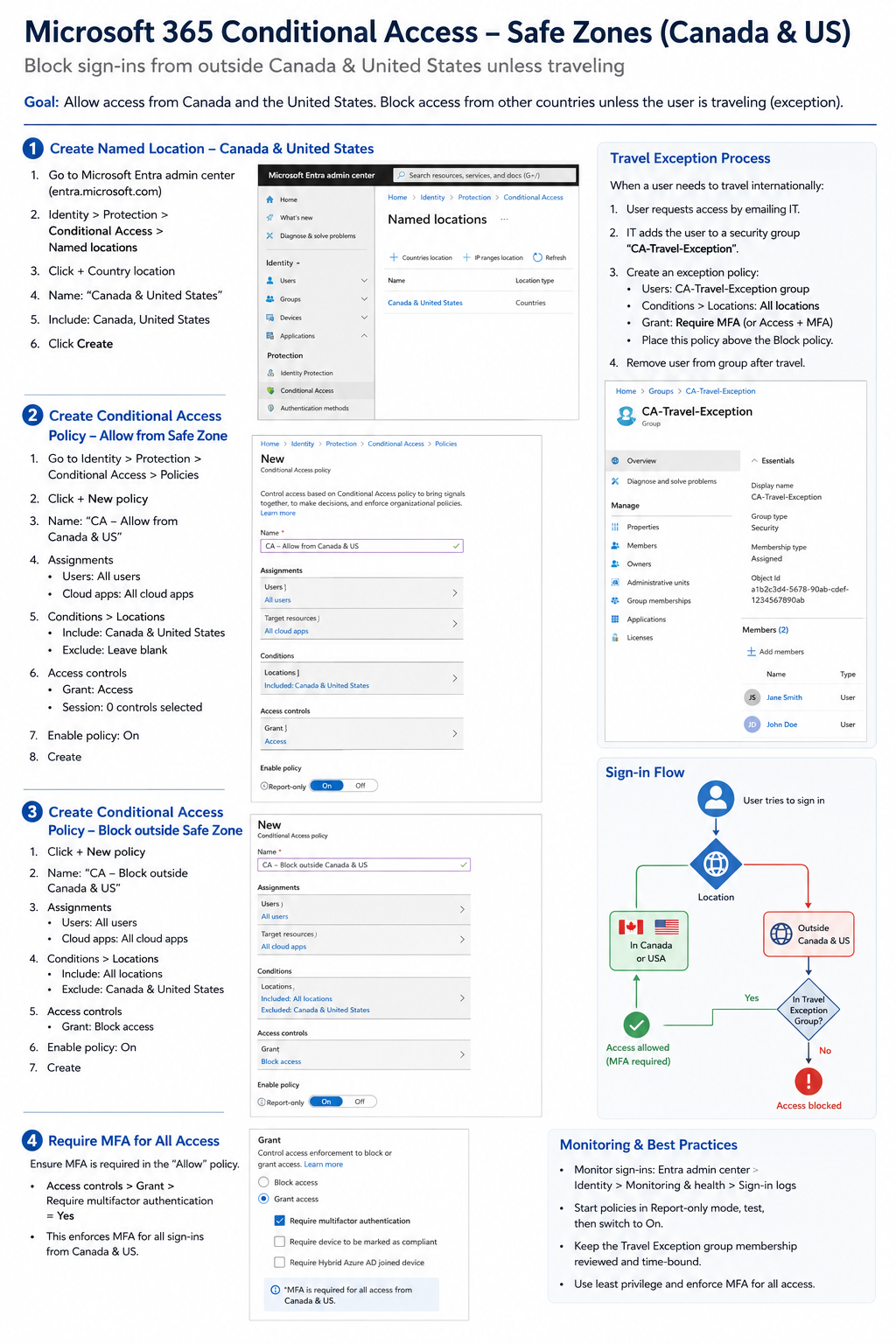
Task: Expand the Users chevron in Identity sidebar
Action: (x=364, y=281)
